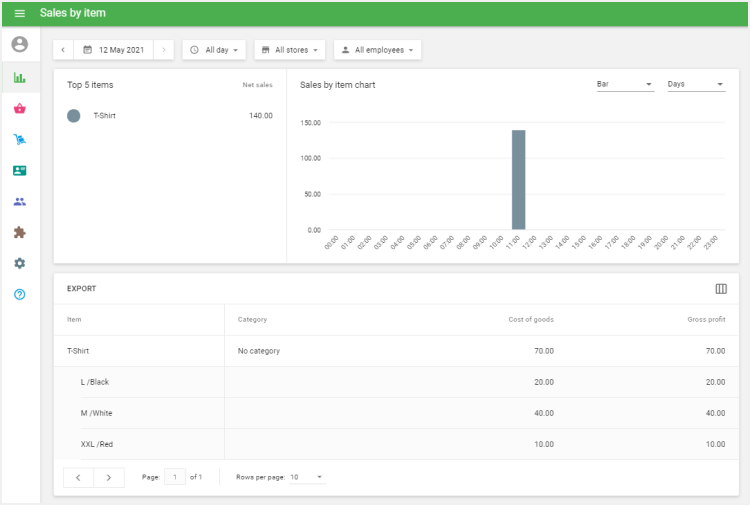Go to previous day using left arrow
The image size is (750, 505).
point(63,50)
